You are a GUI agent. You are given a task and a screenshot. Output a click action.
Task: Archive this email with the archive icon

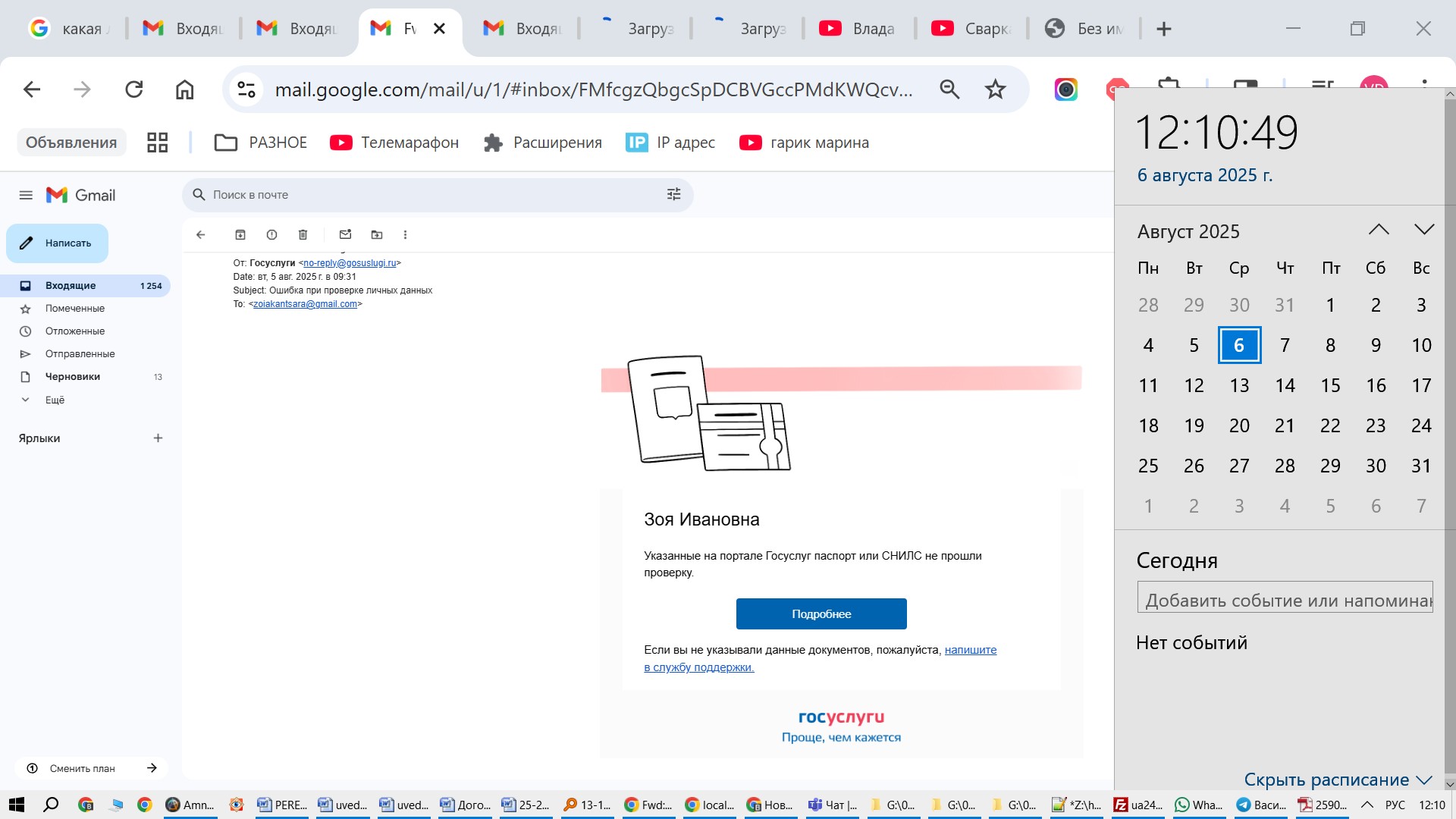(240, 234)
